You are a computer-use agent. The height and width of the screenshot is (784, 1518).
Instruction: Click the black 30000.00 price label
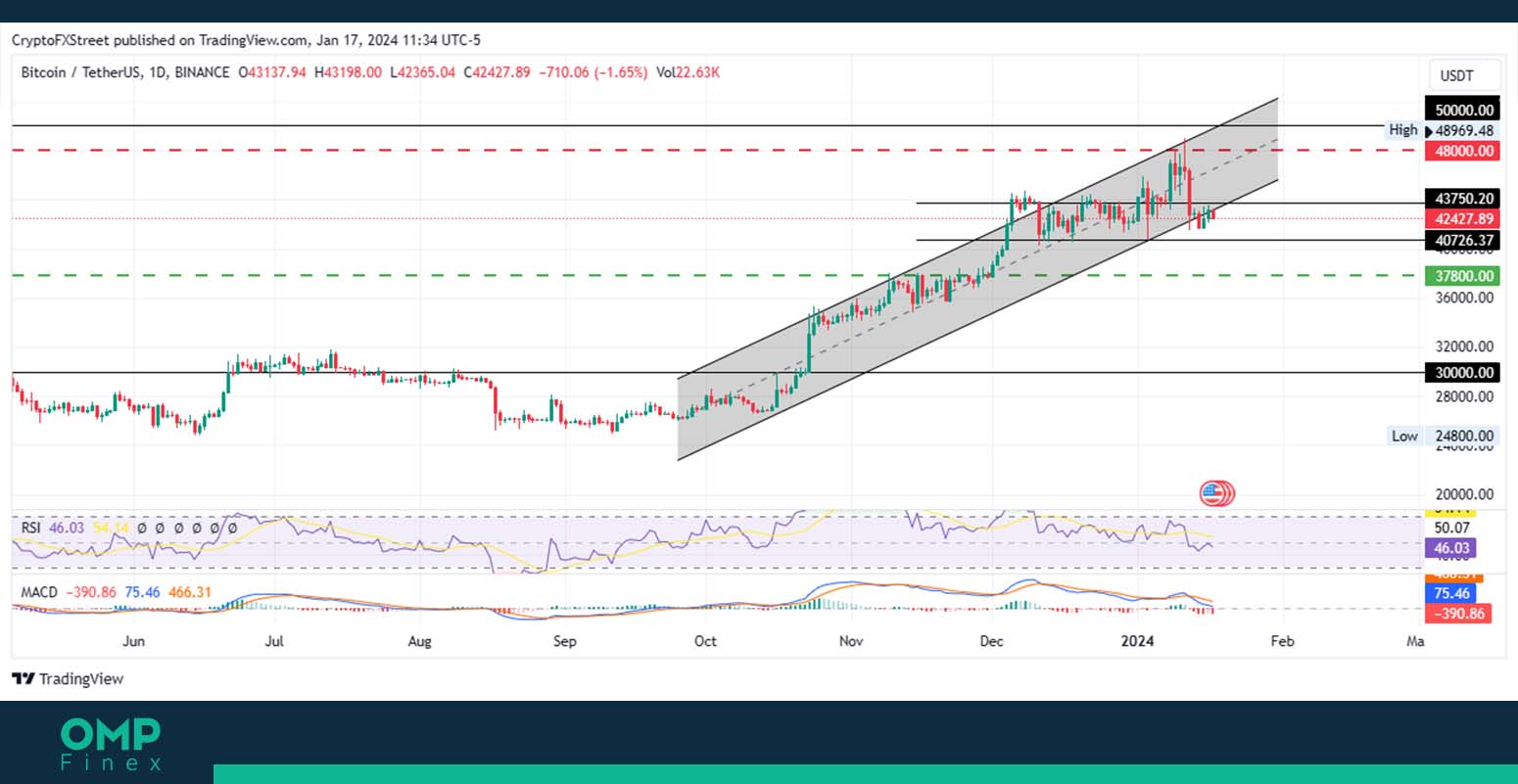[1463, 373]
